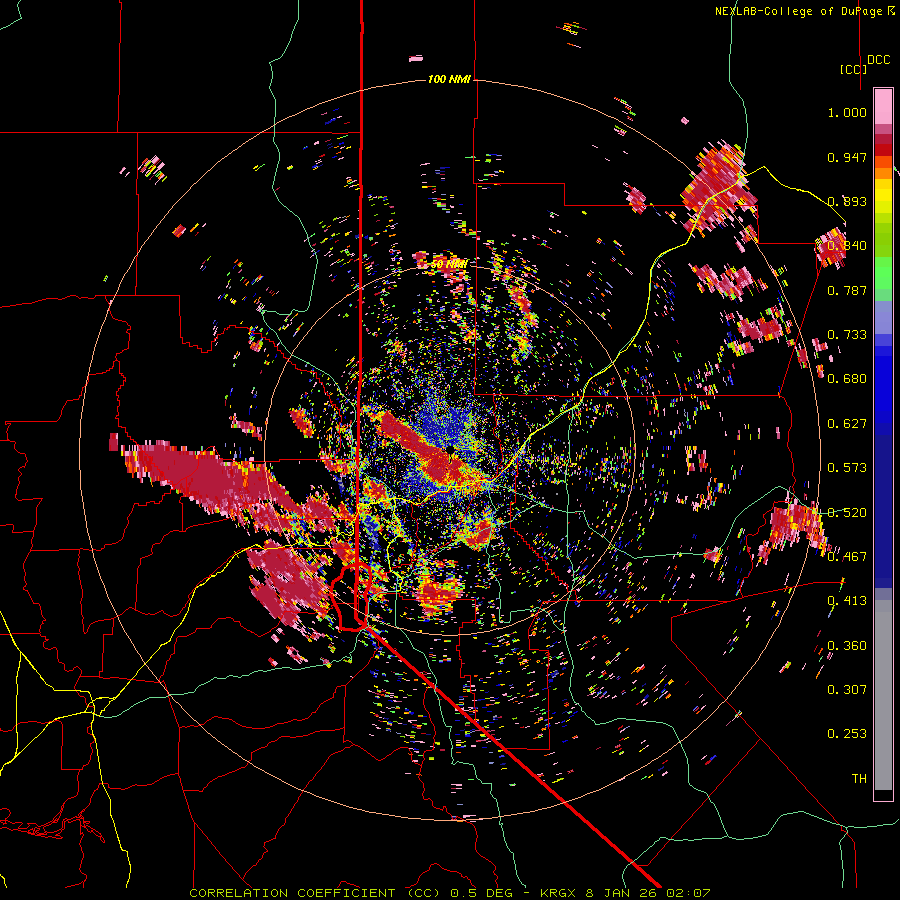Click the 0.787 legend value

tap(847, 290)
